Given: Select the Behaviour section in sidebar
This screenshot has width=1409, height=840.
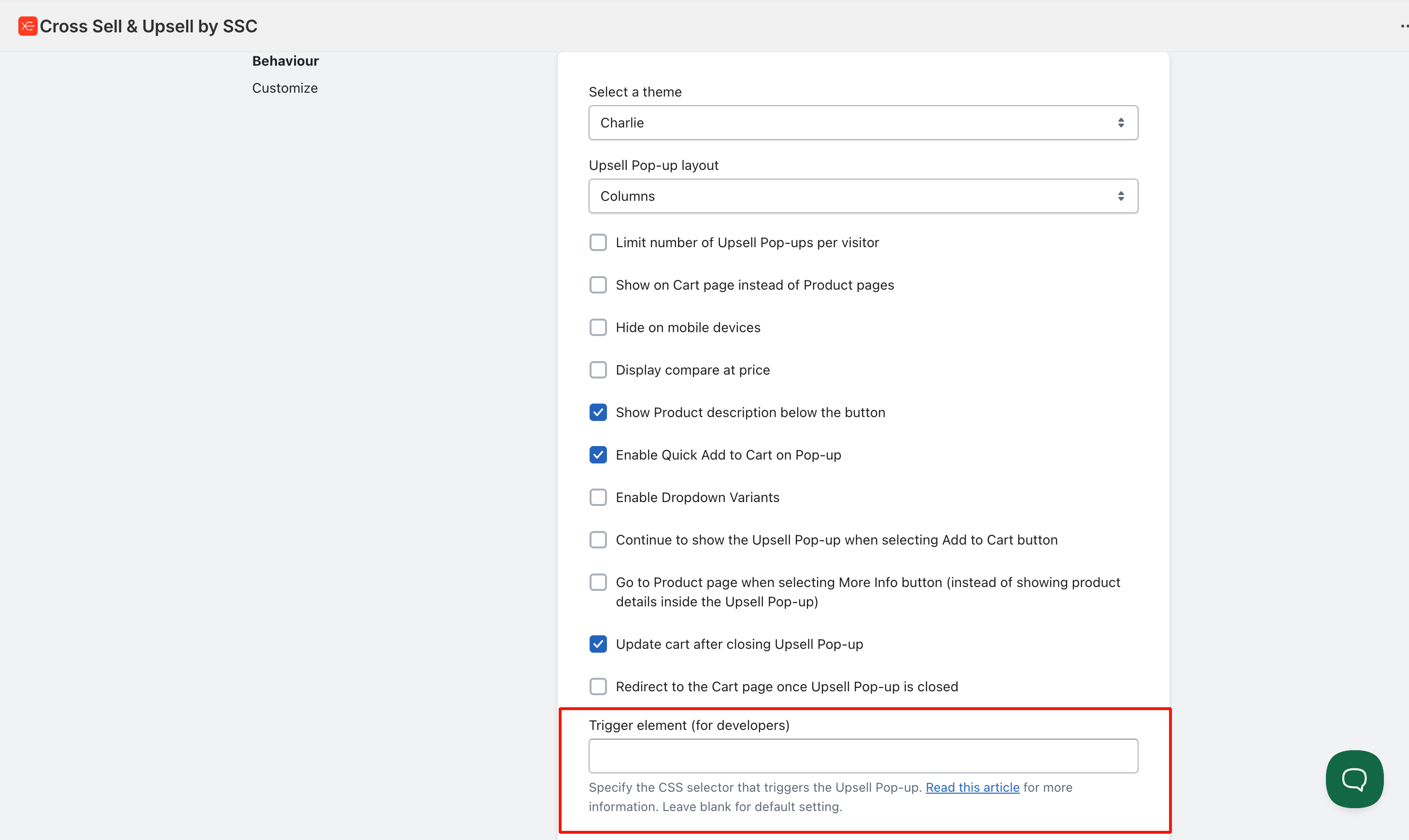Looking at the screenshot, I should (x=285, y=61).
